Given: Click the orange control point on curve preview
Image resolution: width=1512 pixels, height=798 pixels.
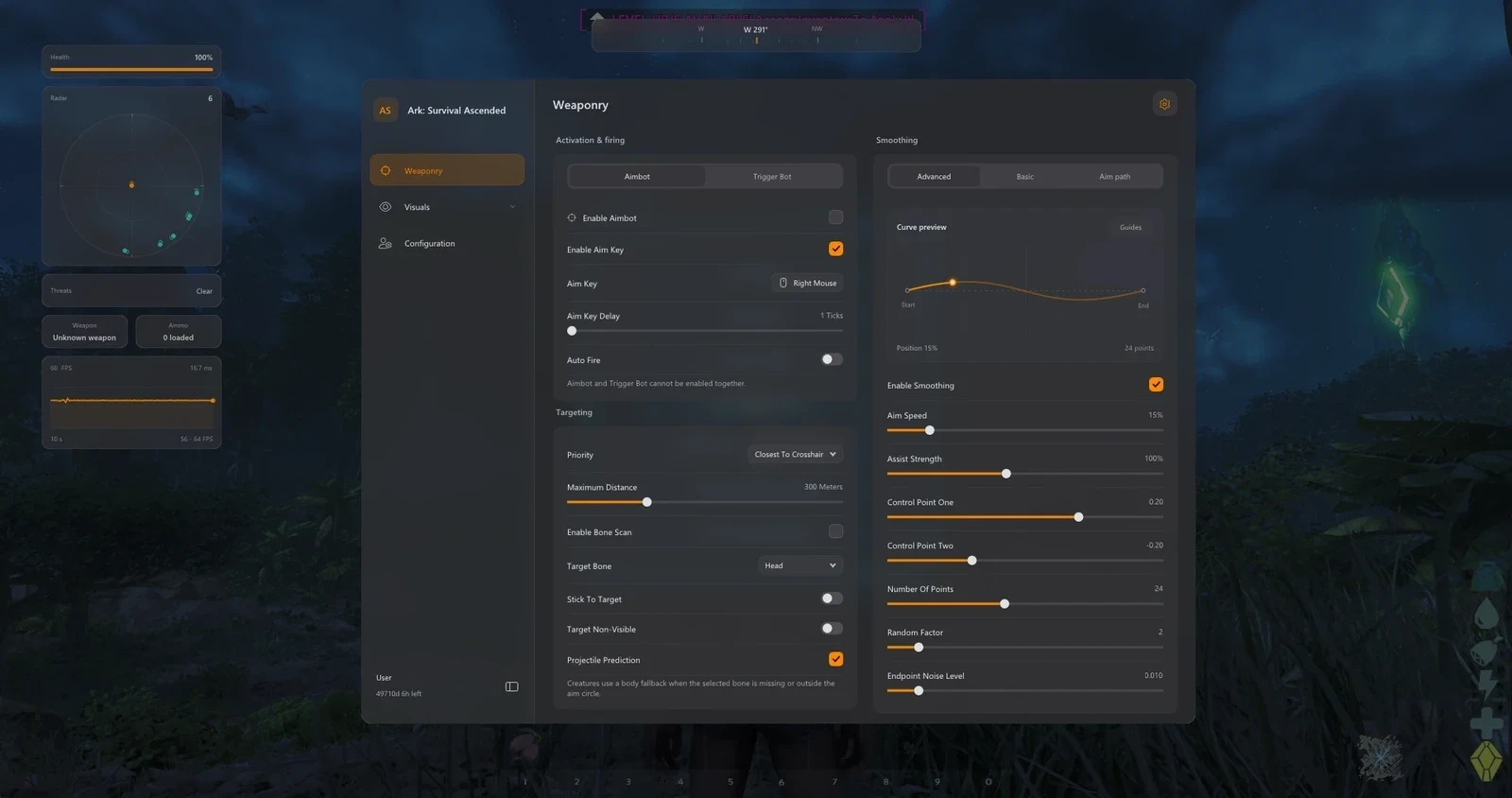Looking at the screenshot, I should click(x=953, y=282).
